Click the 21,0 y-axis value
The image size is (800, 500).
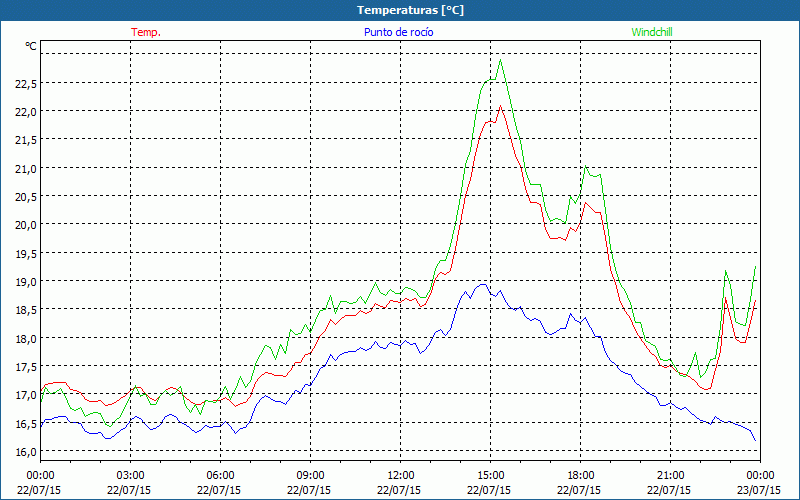[x=26, y=169]
